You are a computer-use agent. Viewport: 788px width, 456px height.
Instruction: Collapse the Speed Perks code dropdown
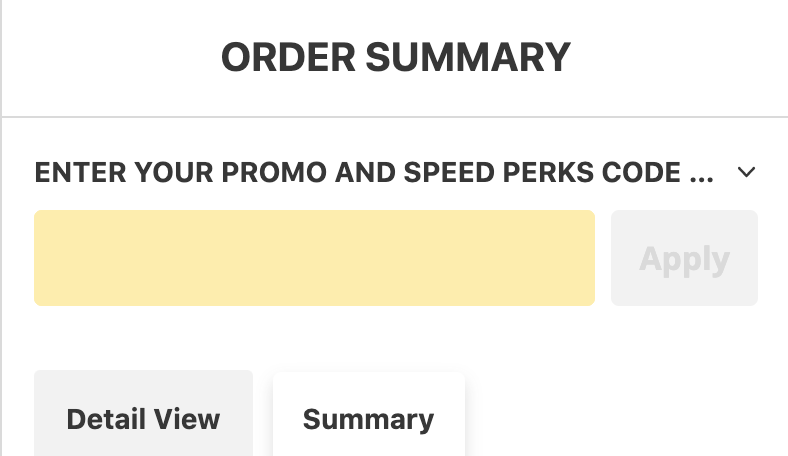745,173
